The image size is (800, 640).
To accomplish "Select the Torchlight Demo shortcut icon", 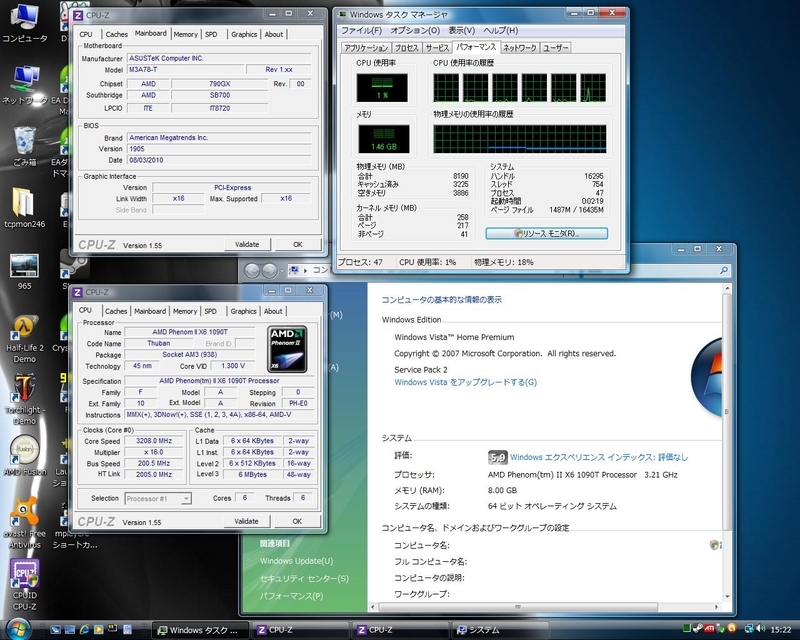I will pyautogui.click(x=24, y=399).
